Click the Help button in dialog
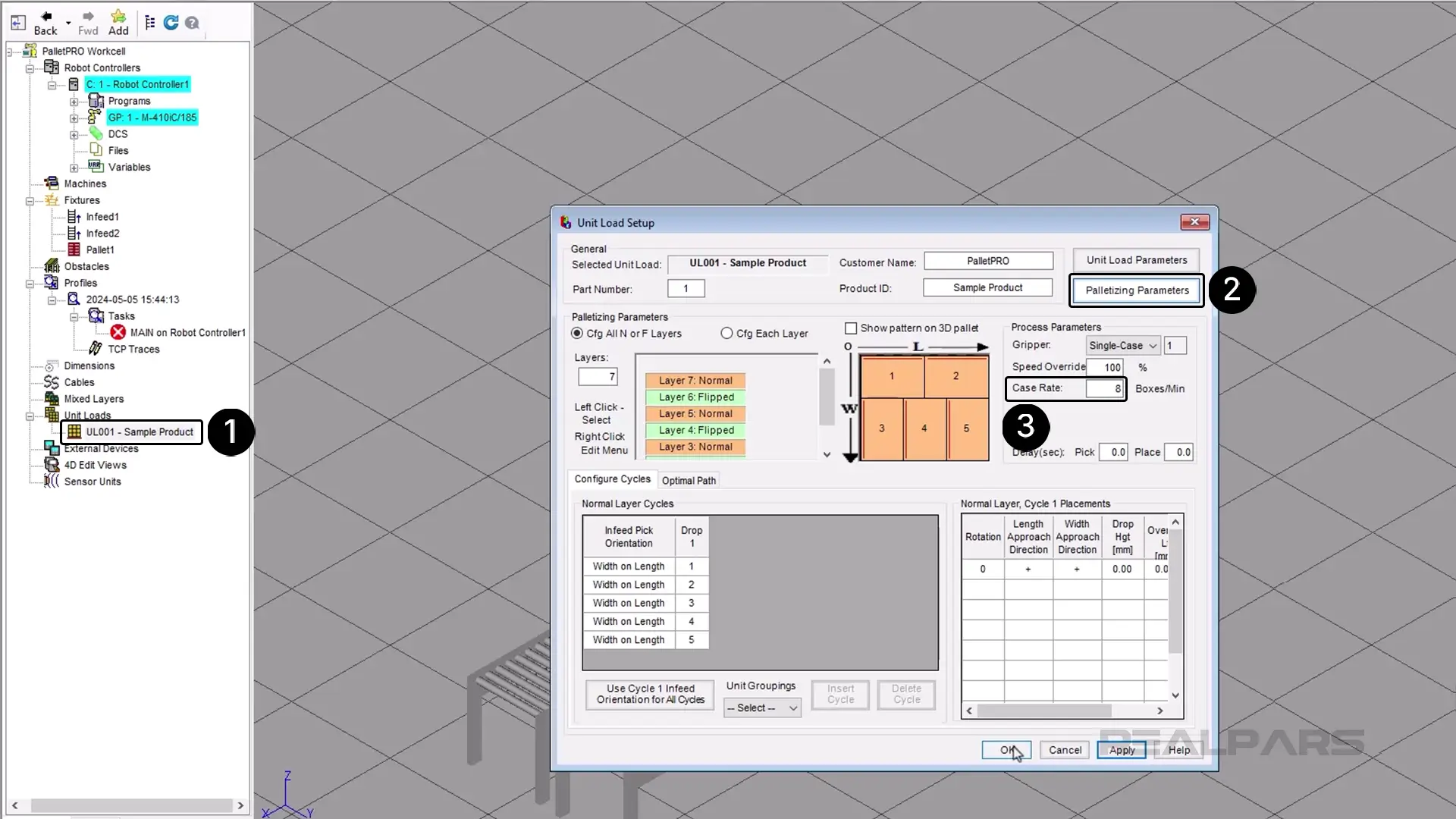This screenshot has width=1456, height=819. (x=1178, y=750)
